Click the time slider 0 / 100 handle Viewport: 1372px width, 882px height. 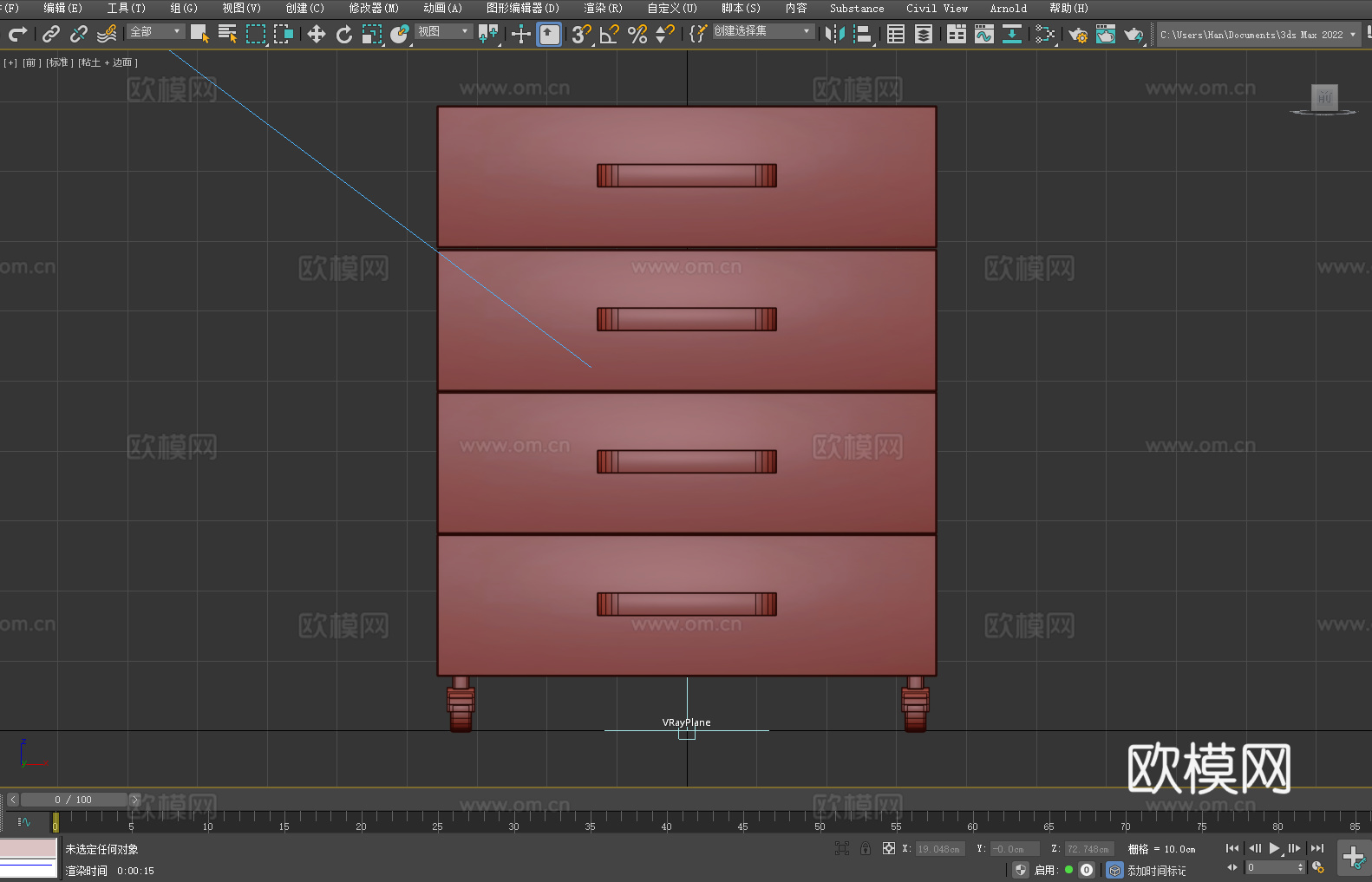click(x=74, y=800)
